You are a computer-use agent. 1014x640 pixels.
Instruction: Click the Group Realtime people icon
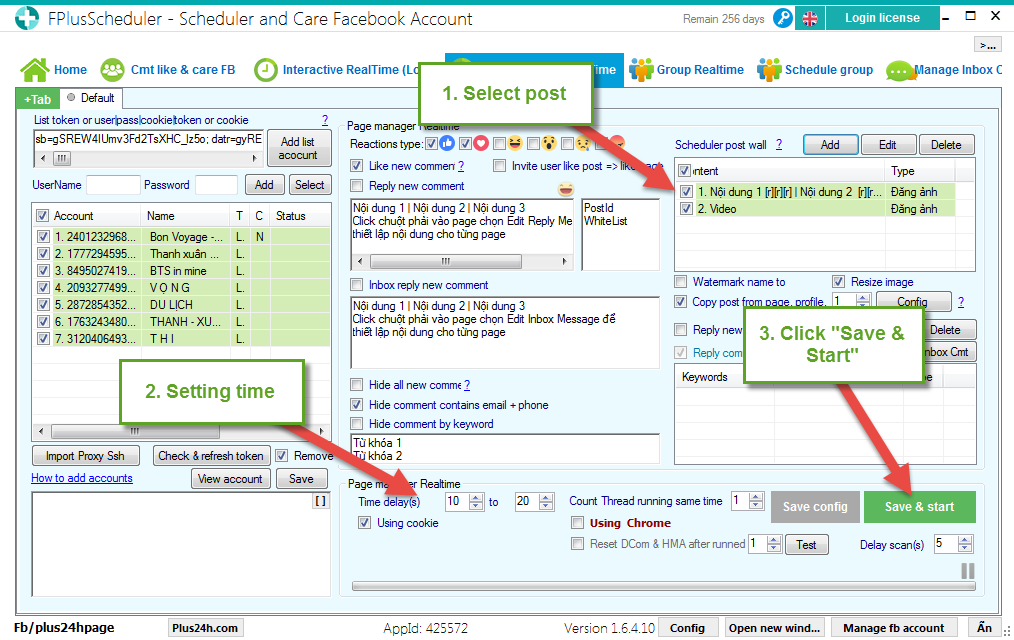coord(641,70)
